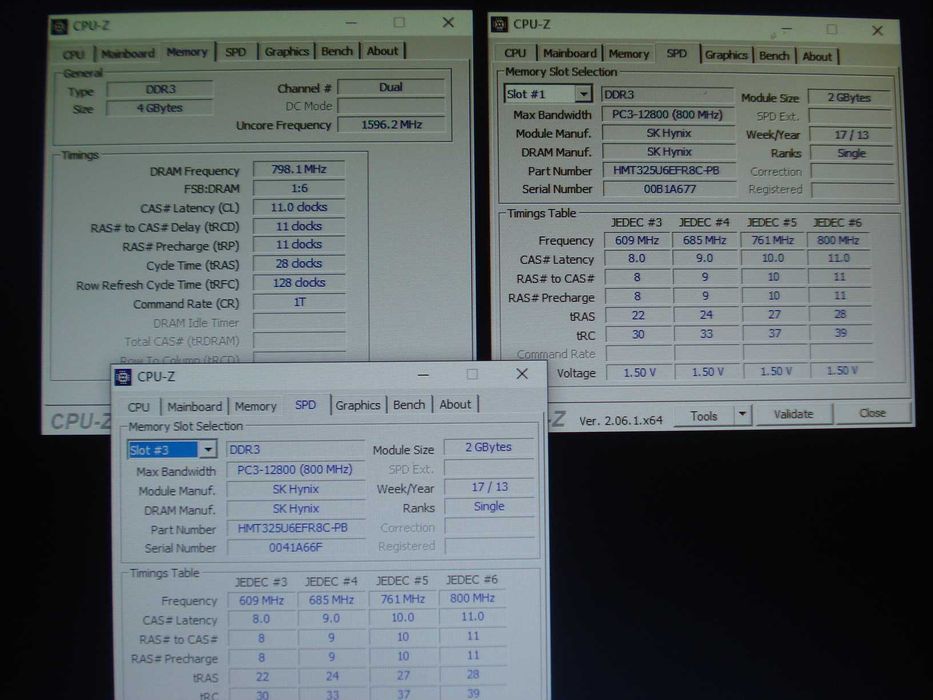Select the Bench tab in the Slot #3 window
933x700 pixels.
pos(409,405)
